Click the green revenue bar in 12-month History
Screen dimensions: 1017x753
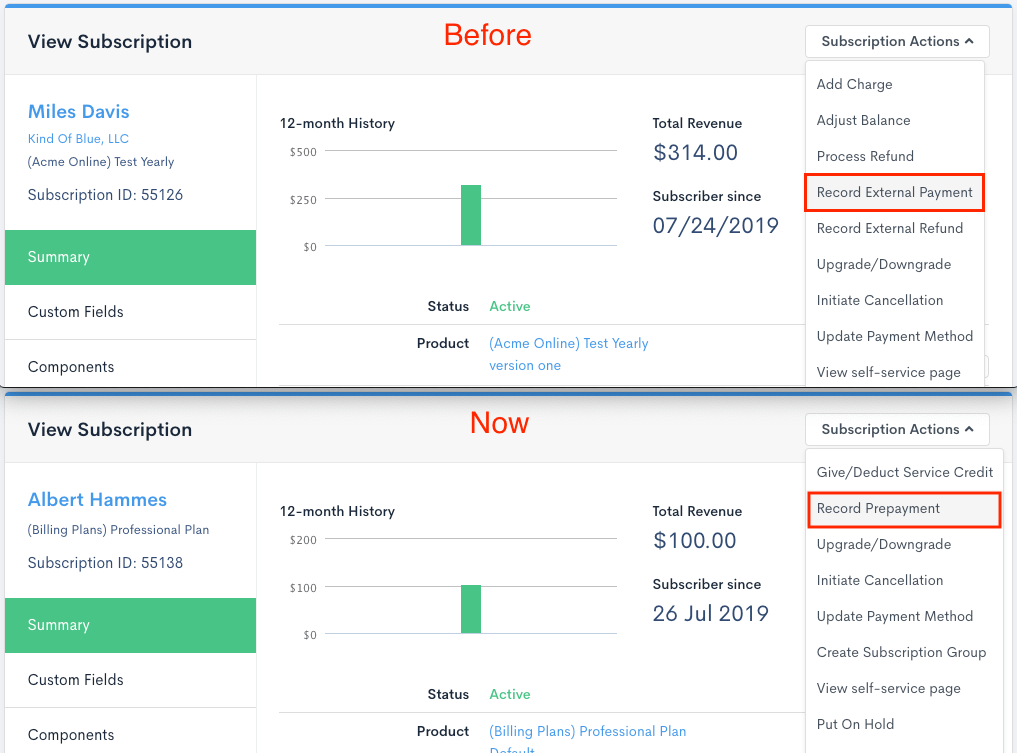(x=471, y=216)
